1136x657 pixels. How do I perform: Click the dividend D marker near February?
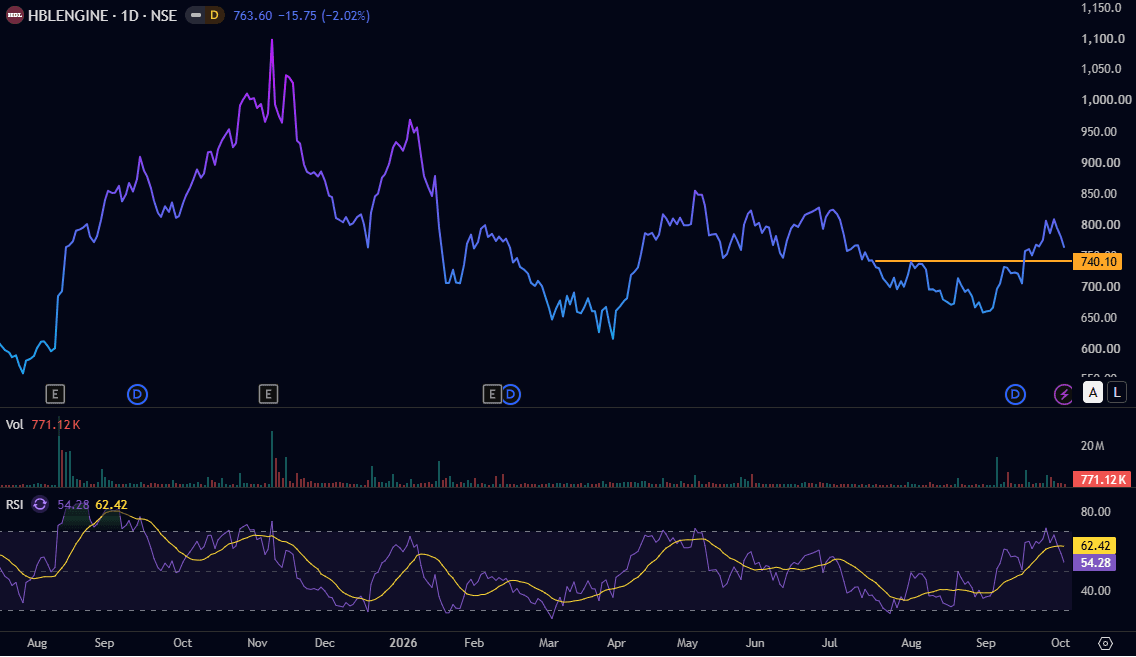(x=511, y=394)
